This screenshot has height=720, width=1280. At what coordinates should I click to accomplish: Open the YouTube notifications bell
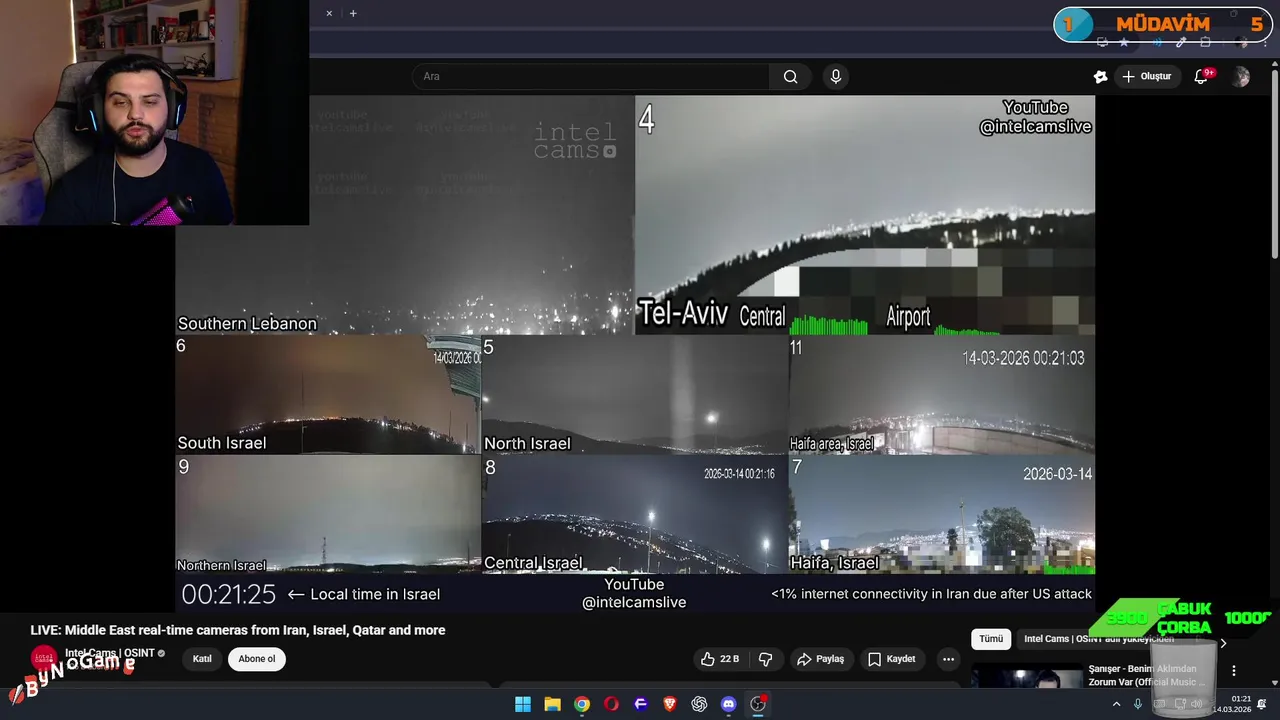click(1202, 77)
